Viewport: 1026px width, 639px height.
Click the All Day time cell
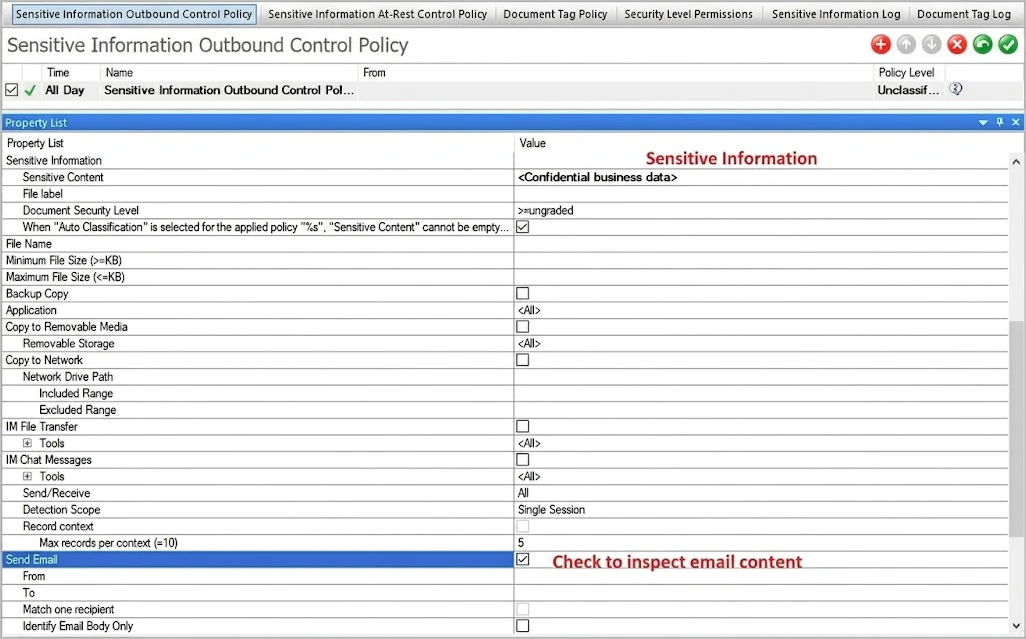(65, 90)
